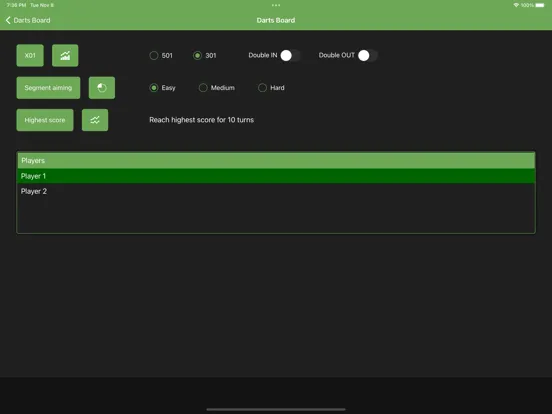Screen dimensions: 552x414
Task: Tap the Wi-Fi status icon
Action: coord(516,5)
